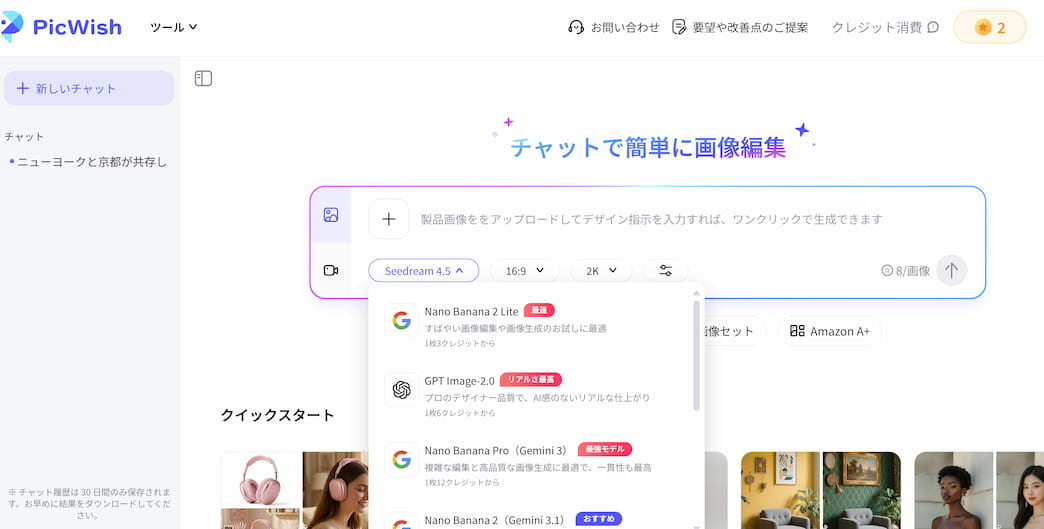
Task: Open the クレジット消費 info
Action: (885, 27)
